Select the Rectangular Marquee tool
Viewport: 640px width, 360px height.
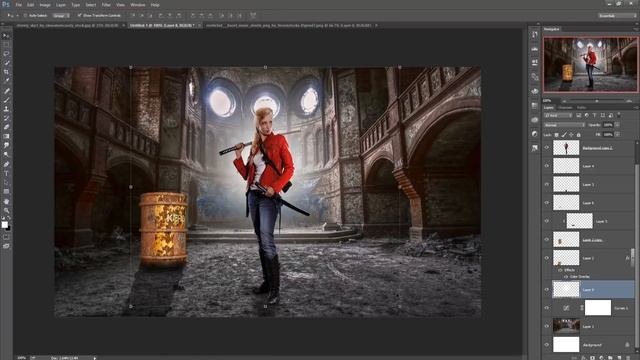click(6, 45)
